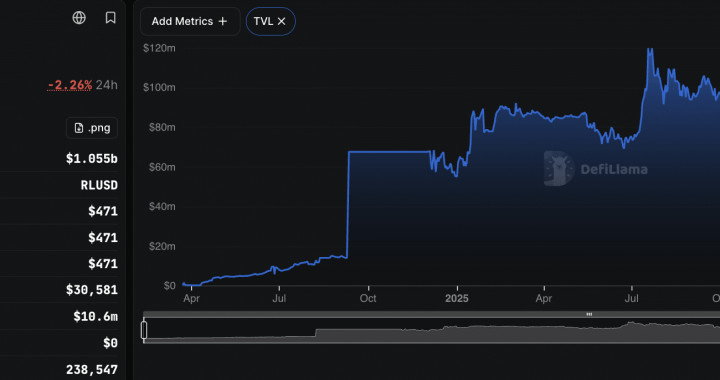Click the $100m y-axis label
Screen dimensions: 720x380
click(x=159, y=87)
